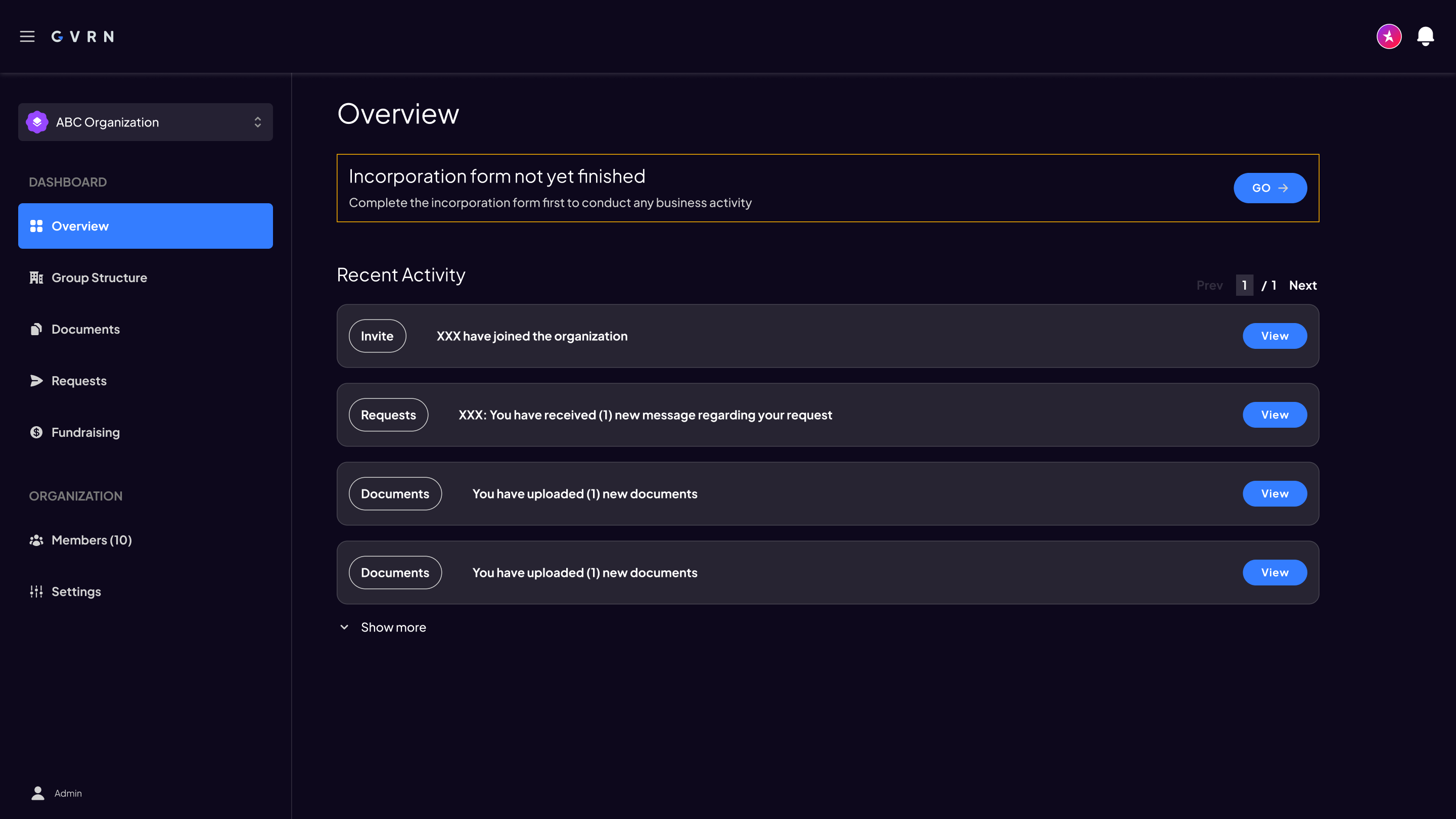Viewport: 1456px width, 819px height.
Task: Click the GVRN logo
Action: click(82, 37)
